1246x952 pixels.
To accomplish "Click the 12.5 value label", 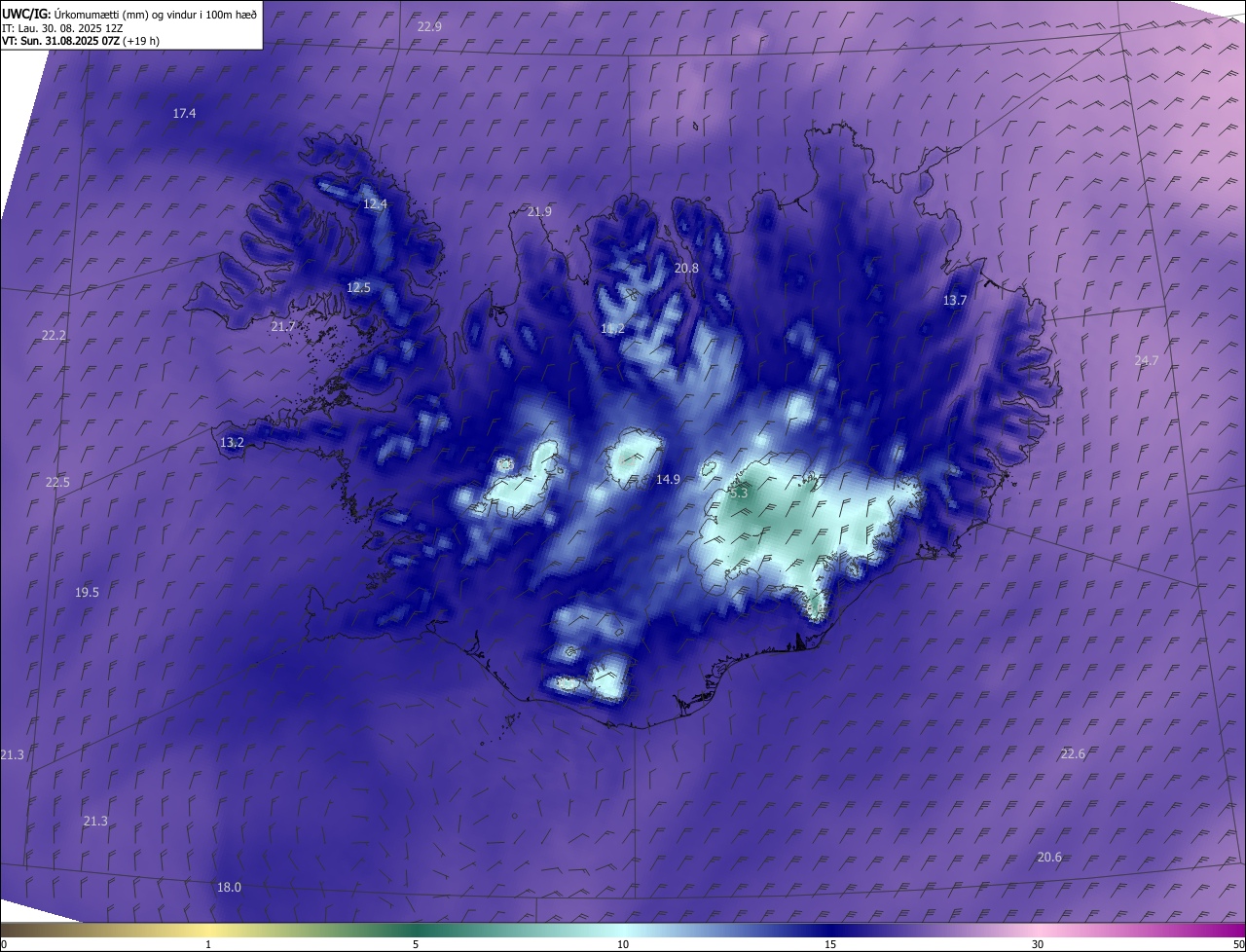I will click(x=359, y=288).
